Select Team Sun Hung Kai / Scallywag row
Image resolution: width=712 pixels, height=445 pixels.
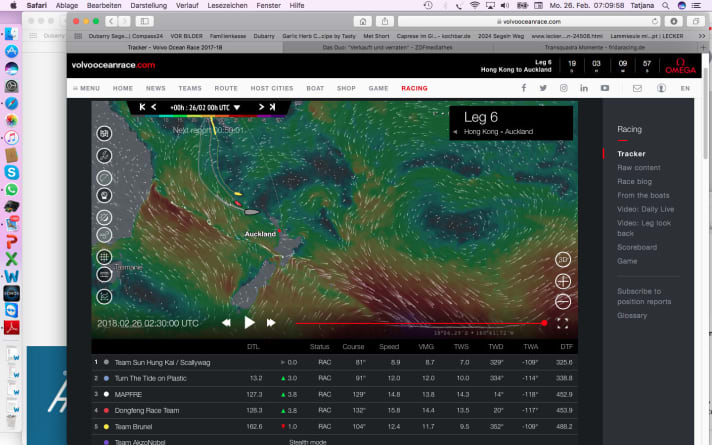[x=334, y=362]
